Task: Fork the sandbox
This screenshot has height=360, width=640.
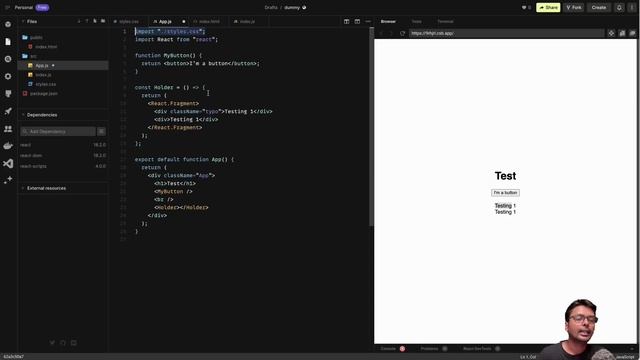Action: pos(573,7)
